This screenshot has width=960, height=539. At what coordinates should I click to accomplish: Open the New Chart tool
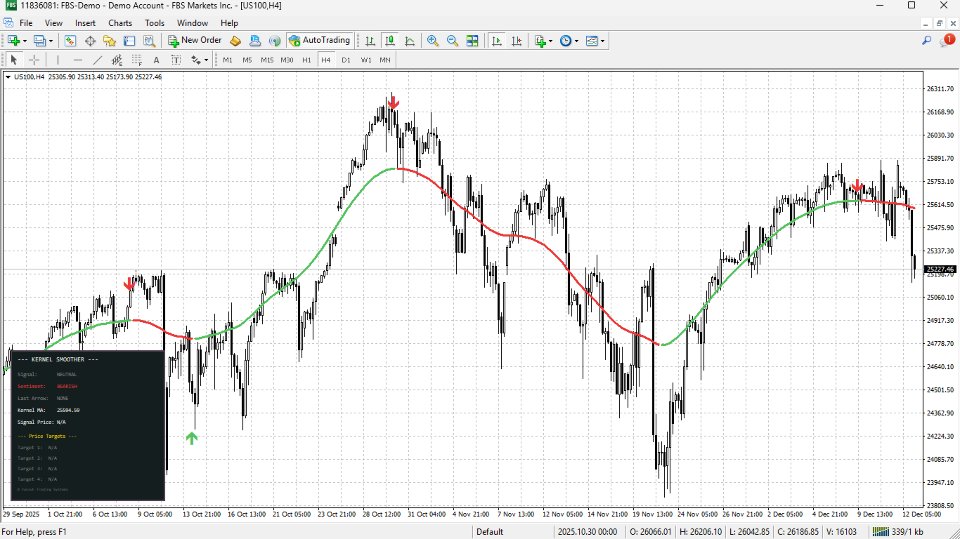[x=13, y=40]
